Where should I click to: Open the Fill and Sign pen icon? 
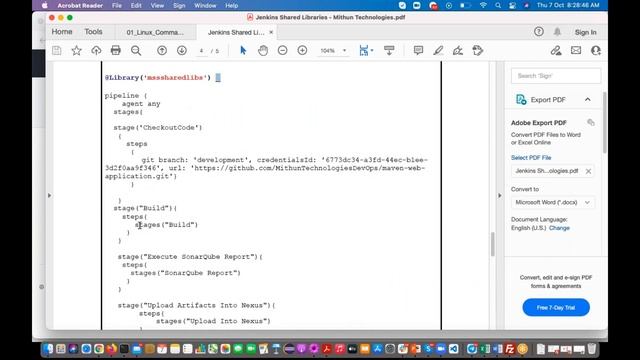pyautogui.click(x=458, y=51)
